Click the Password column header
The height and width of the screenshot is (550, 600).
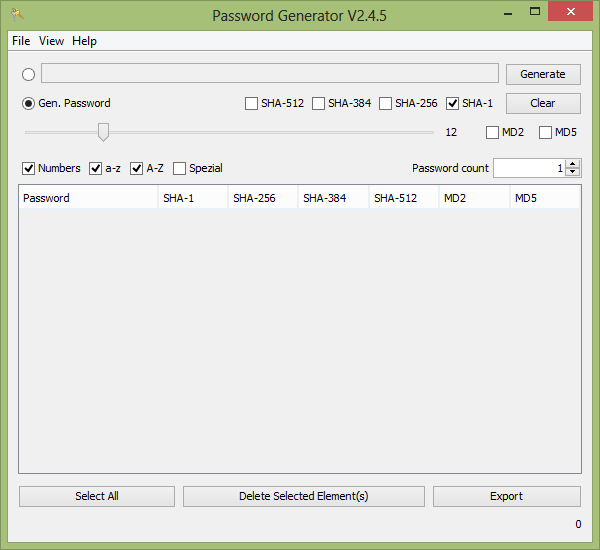click(88, 198)
